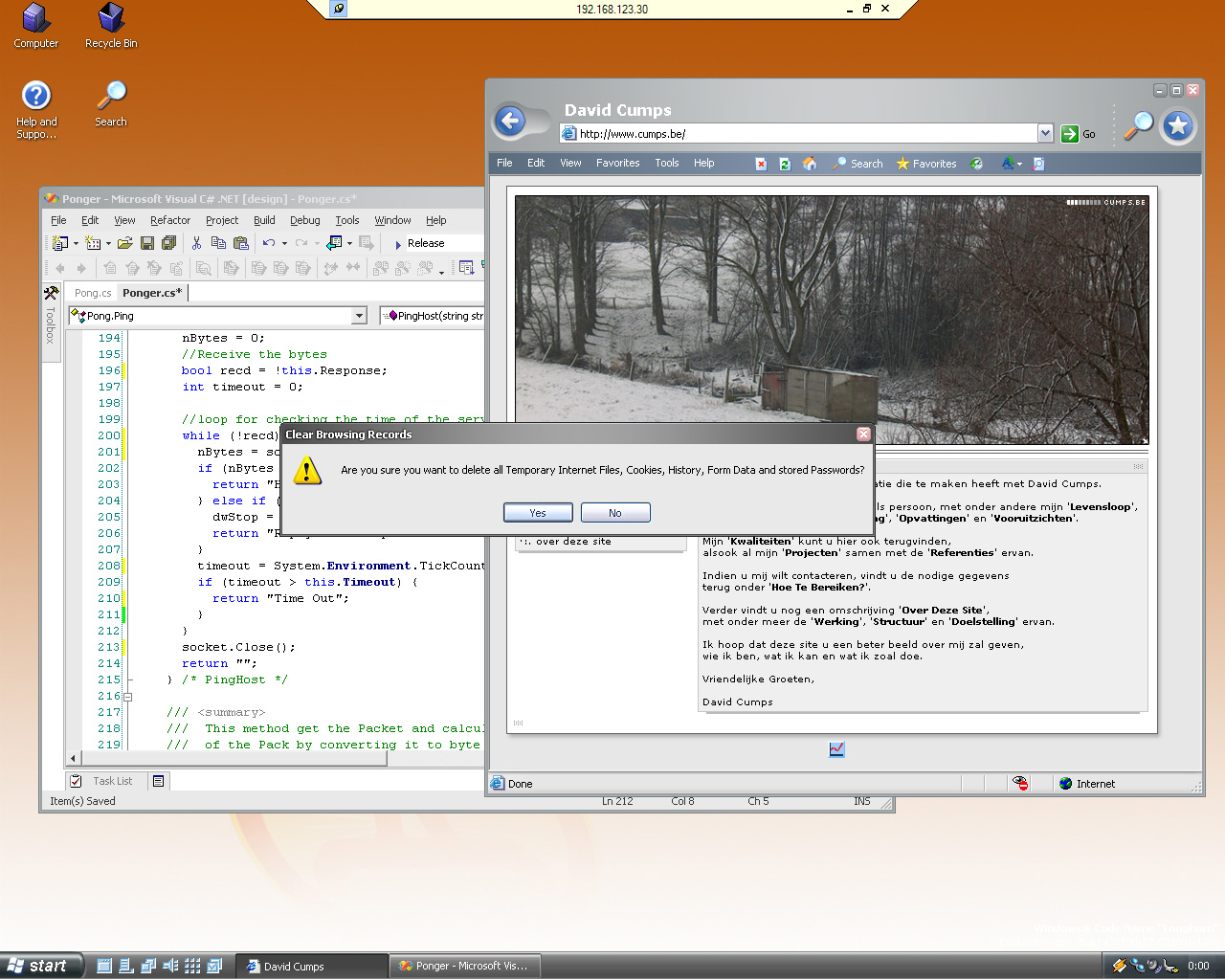Image resolution: width=1225 pixels, height=980 pixels.
Task: Open the New Project dropdown arrow
Action: [x=76, y=243]
